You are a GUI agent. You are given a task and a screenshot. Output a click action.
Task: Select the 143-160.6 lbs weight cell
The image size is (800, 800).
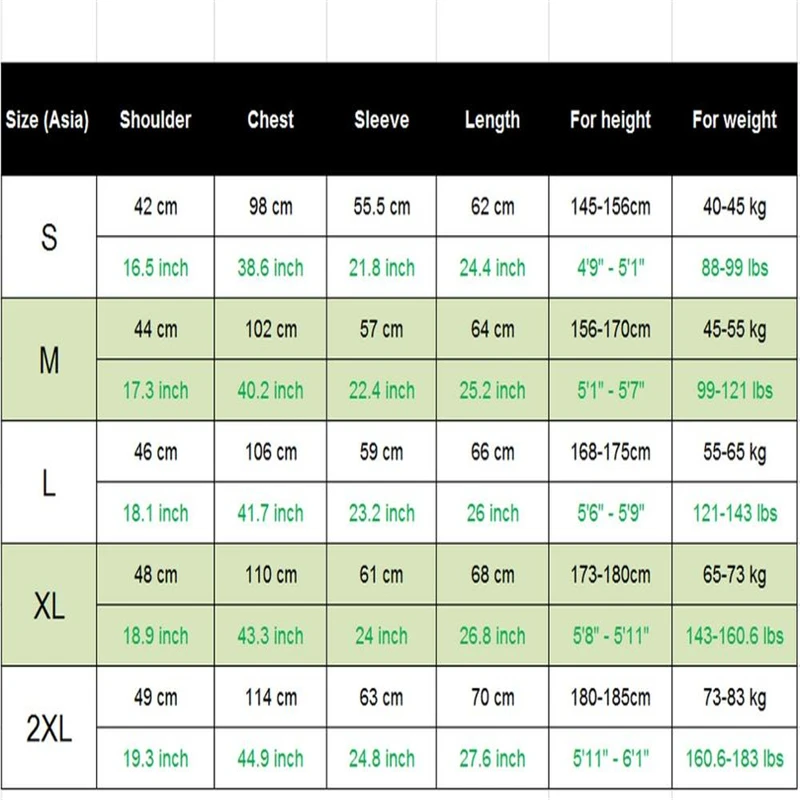coord(734,636)
